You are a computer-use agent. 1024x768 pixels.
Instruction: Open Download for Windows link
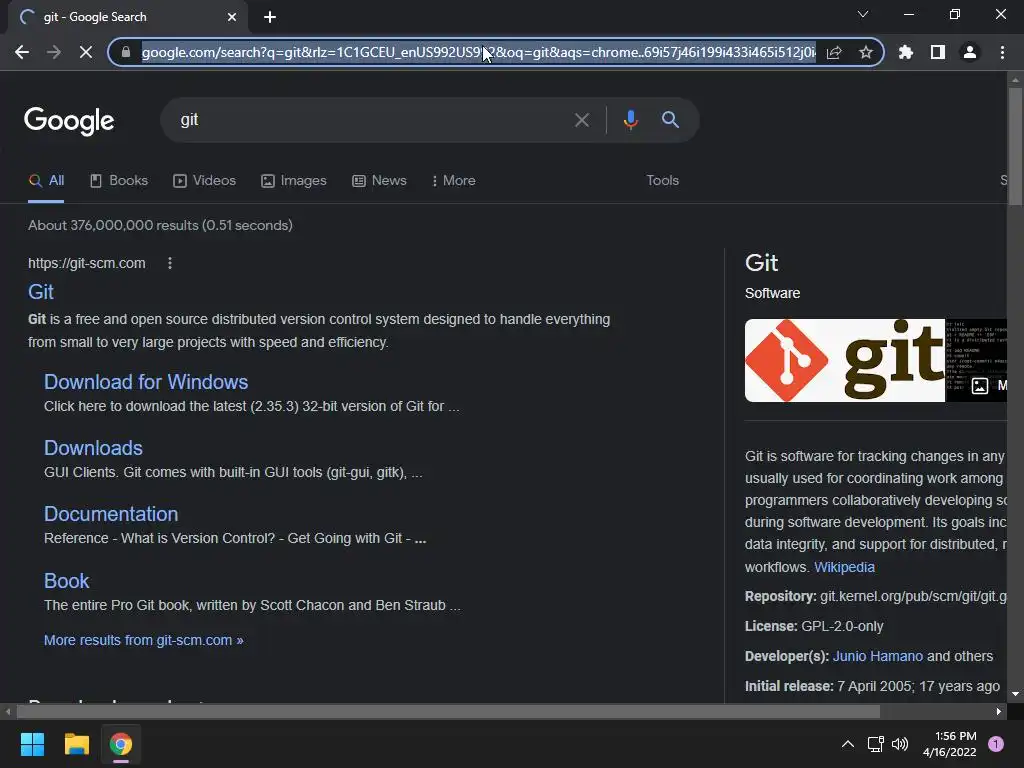click(146, 382)
